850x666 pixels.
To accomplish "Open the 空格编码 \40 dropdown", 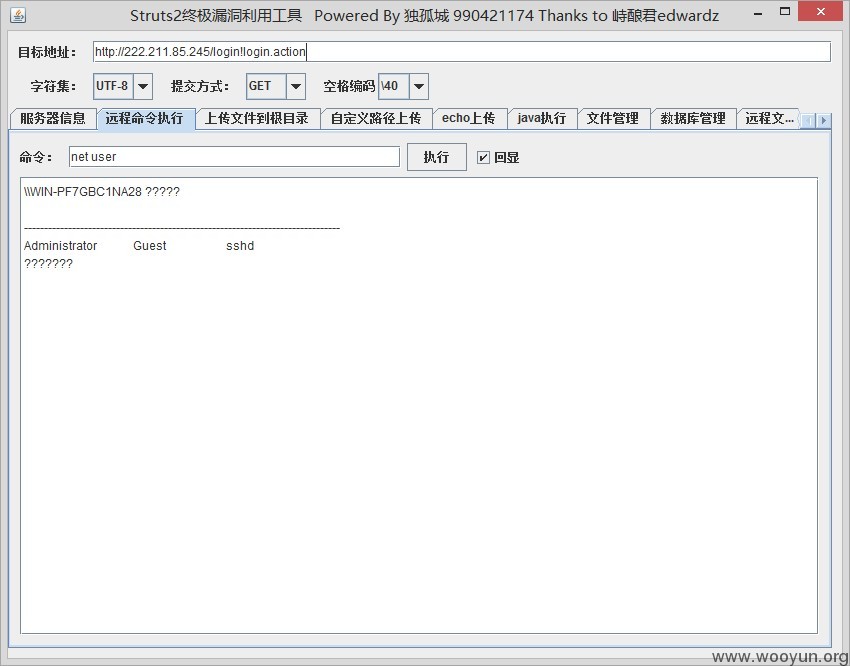I will pos(418,86).
